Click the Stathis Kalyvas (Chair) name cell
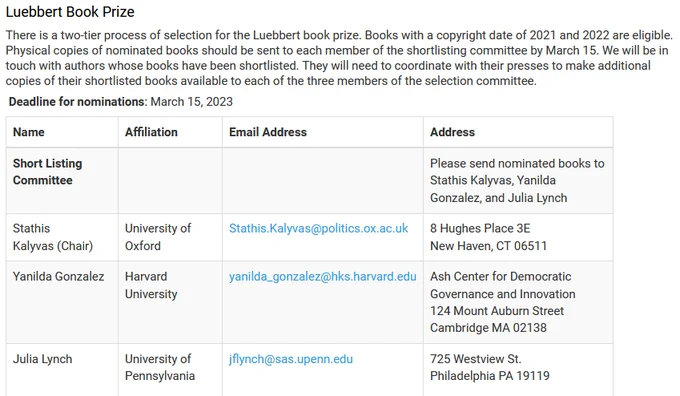Screen dimensions: 680x396 pos(62,237)
